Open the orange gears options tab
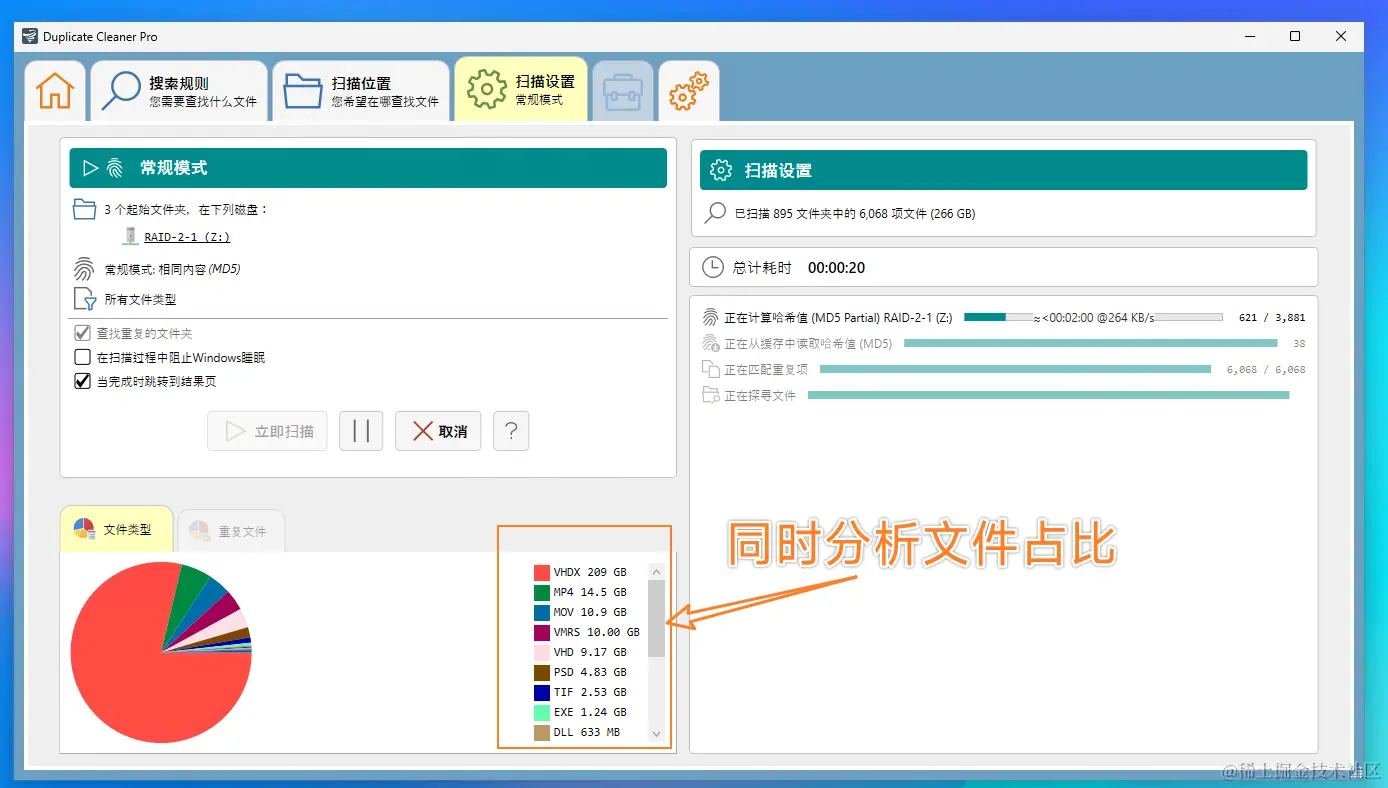The width and height of the screenshot is (1388, 788). point(689,91)
